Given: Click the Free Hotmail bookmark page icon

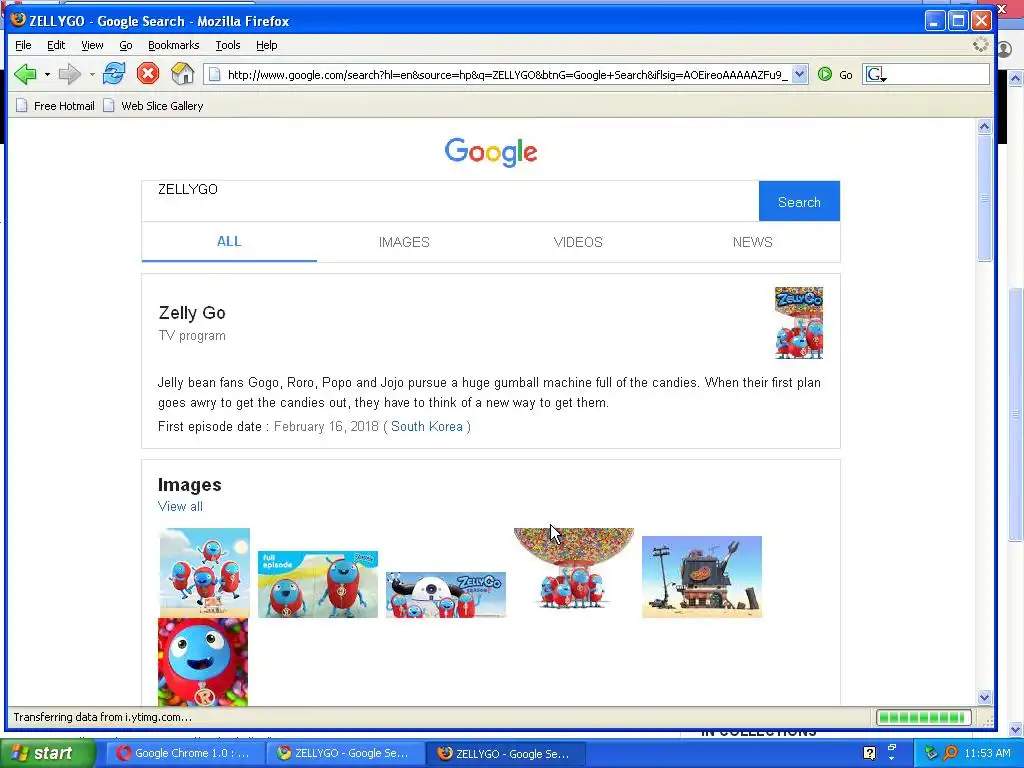Looking at the screenshot, I should click(22, 106).
